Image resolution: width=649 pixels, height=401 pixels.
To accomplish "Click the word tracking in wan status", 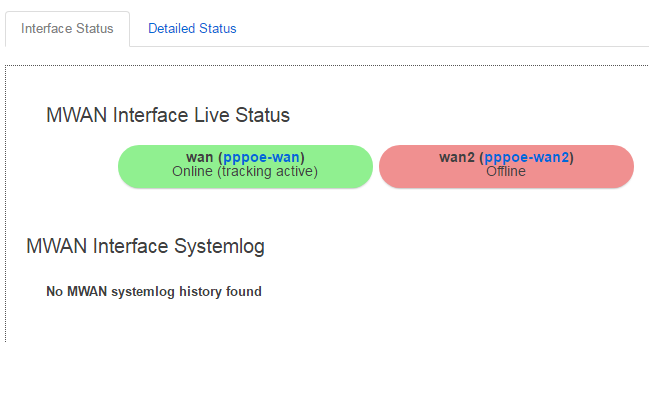I will pos(245,171).
